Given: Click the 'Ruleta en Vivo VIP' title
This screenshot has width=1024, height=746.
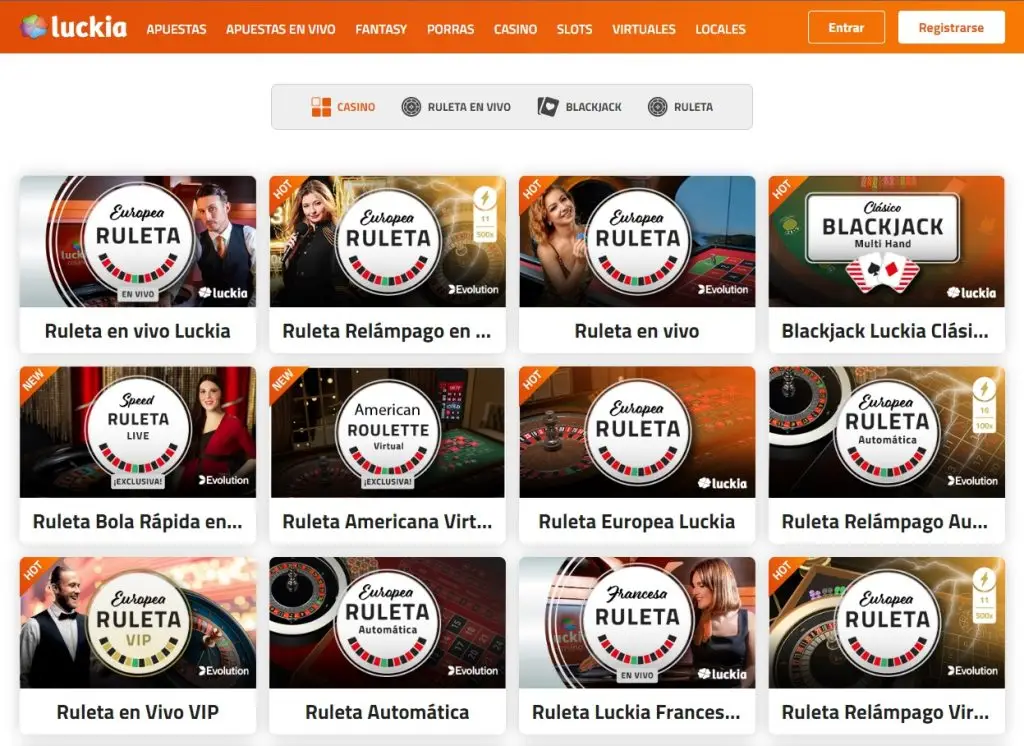Looking at the screenshot, I should [138, 712].
